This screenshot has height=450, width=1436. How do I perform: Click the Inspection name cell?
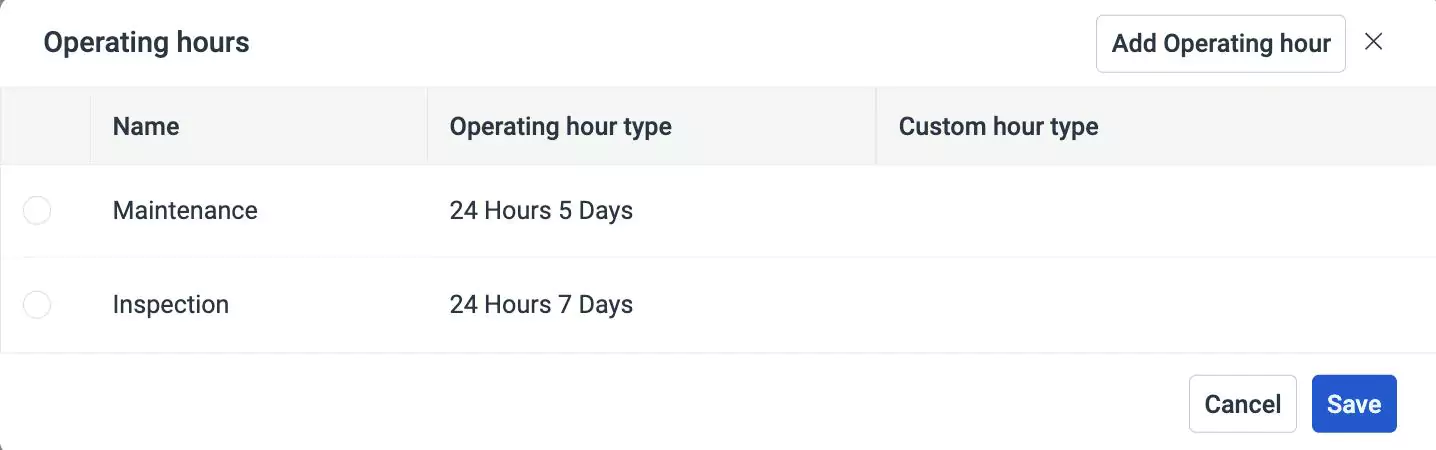(171, 305)
